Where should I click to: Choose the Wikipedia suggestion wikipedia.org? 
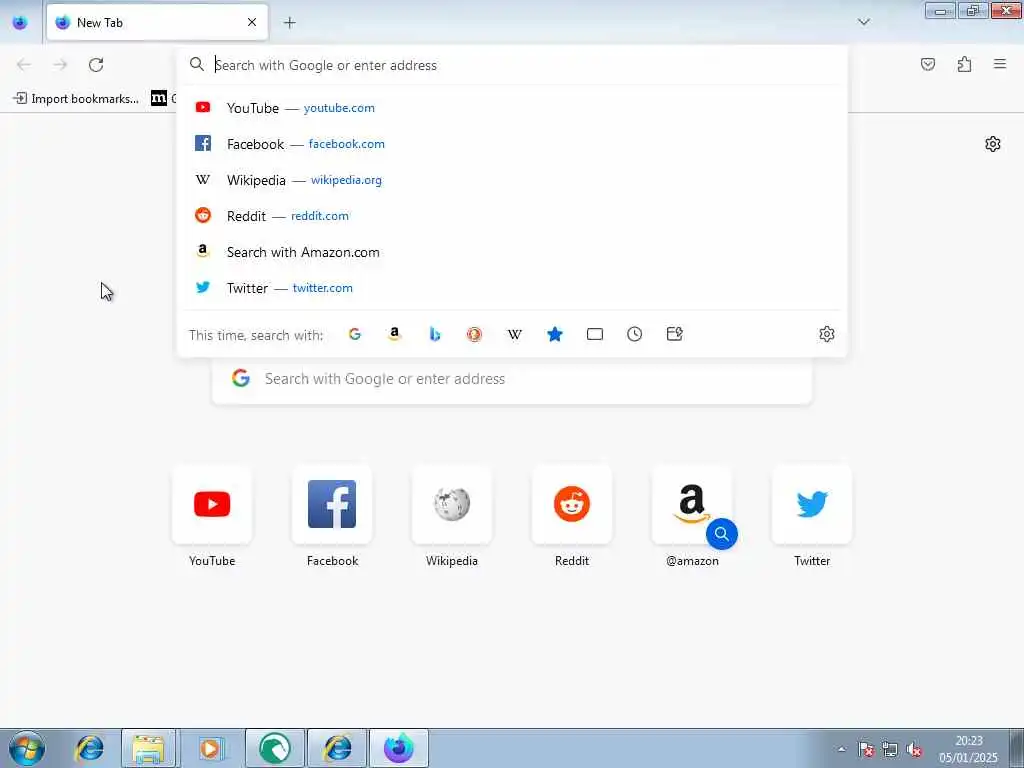(512, 180)
